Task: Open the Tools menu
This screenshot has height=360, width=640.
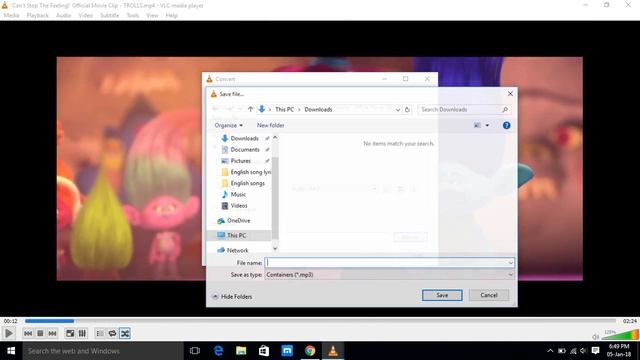Action: point(133,16)
